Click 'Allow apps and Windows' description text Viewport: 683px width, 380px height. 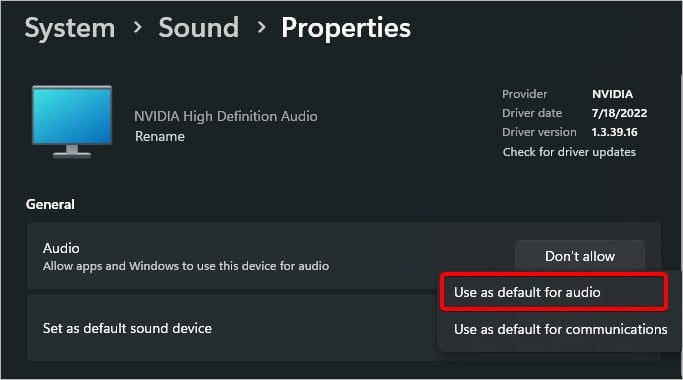(x=186, y=266)
